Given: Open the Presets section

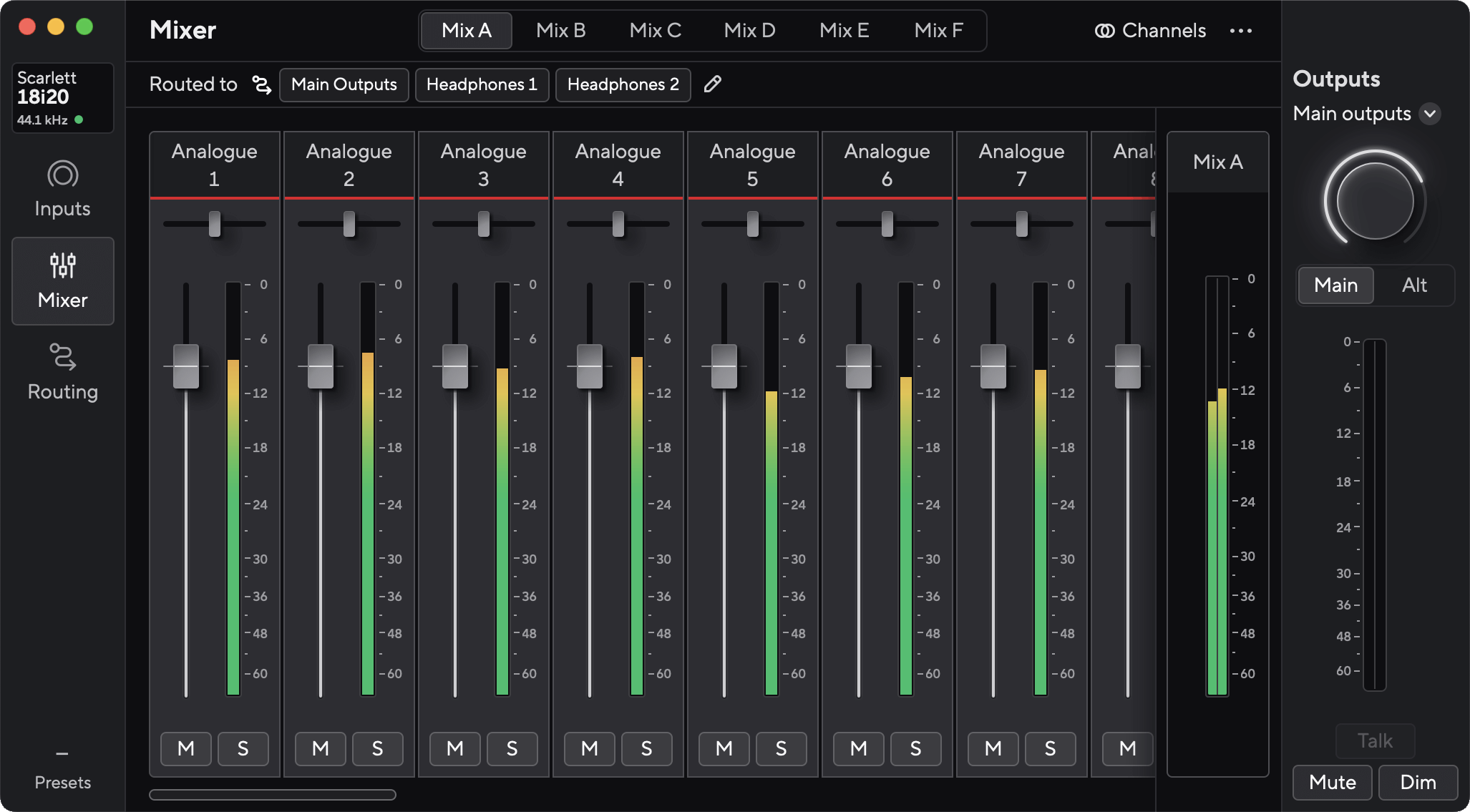Looking at the screenshot, I should [x=63, y=771].
